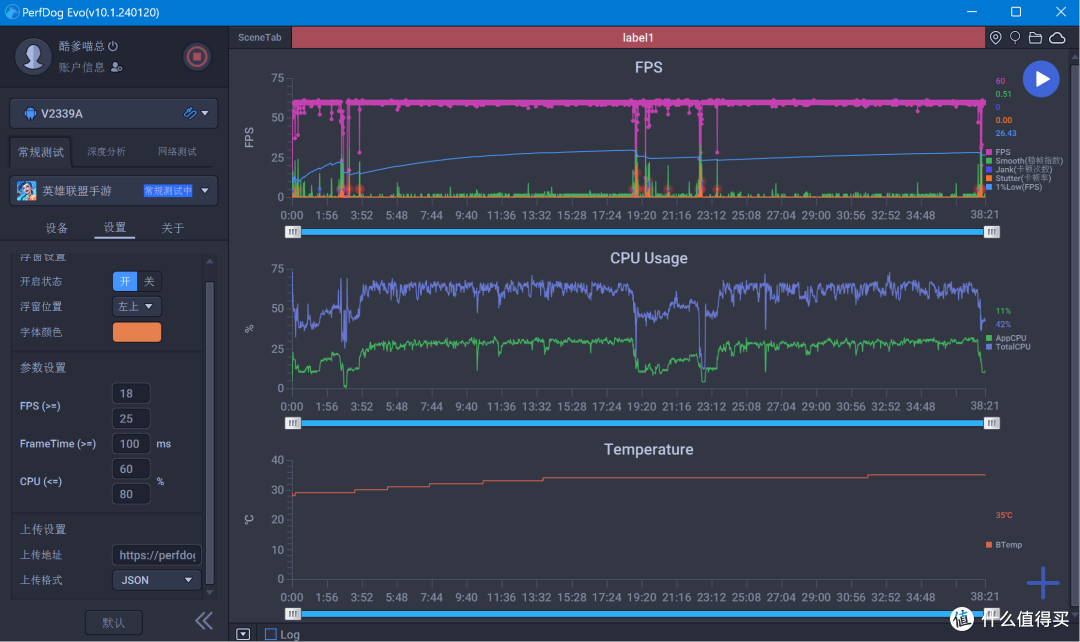Click the cloud upload icon
Viewport: 1080px width, 642px height.
tap(1057, 38)
